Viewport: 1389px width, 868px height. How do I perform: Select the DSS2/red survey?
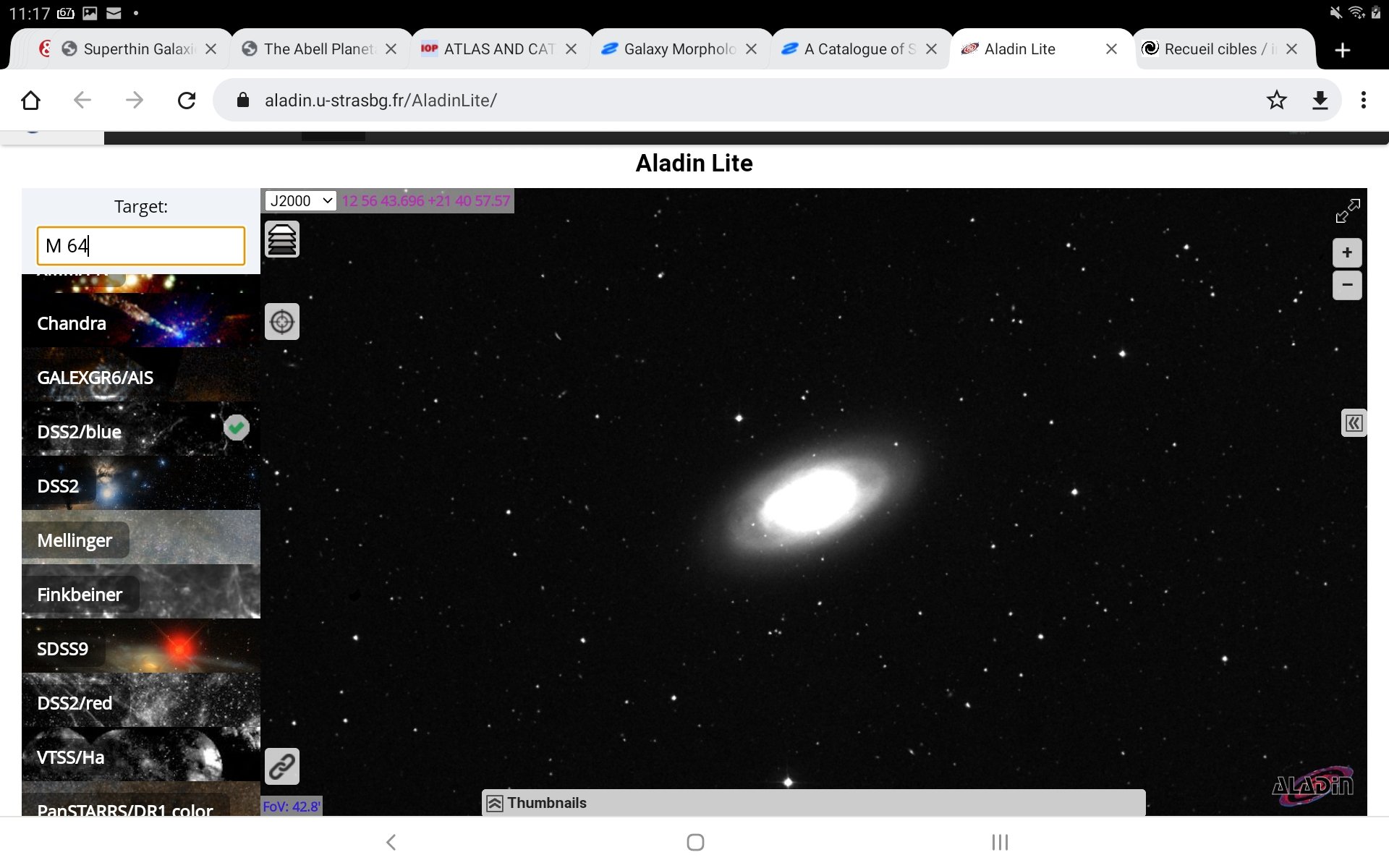(x=141, y=699)
